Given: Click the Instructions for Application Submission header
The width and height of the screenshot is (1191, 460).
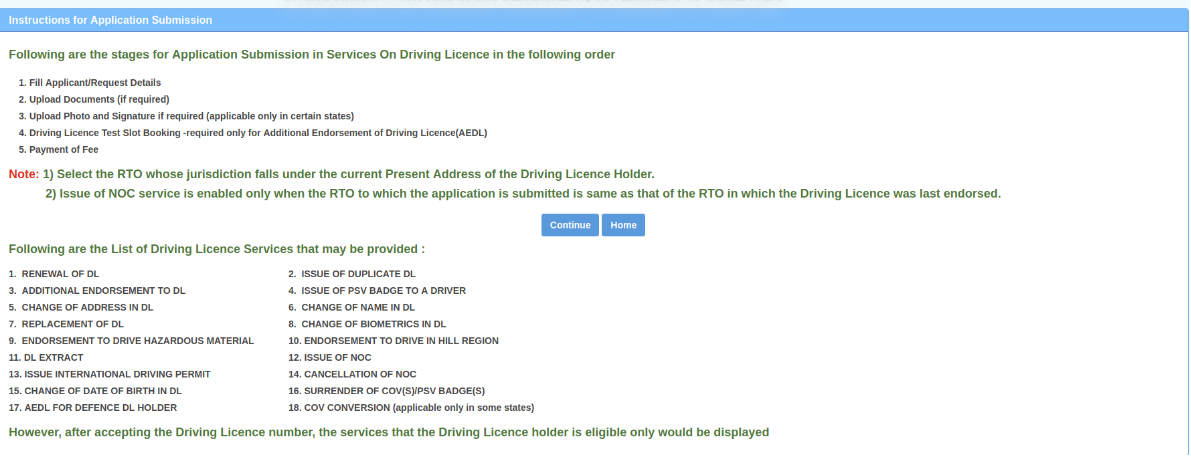Looking at the screenshot, I should (110, 20).
